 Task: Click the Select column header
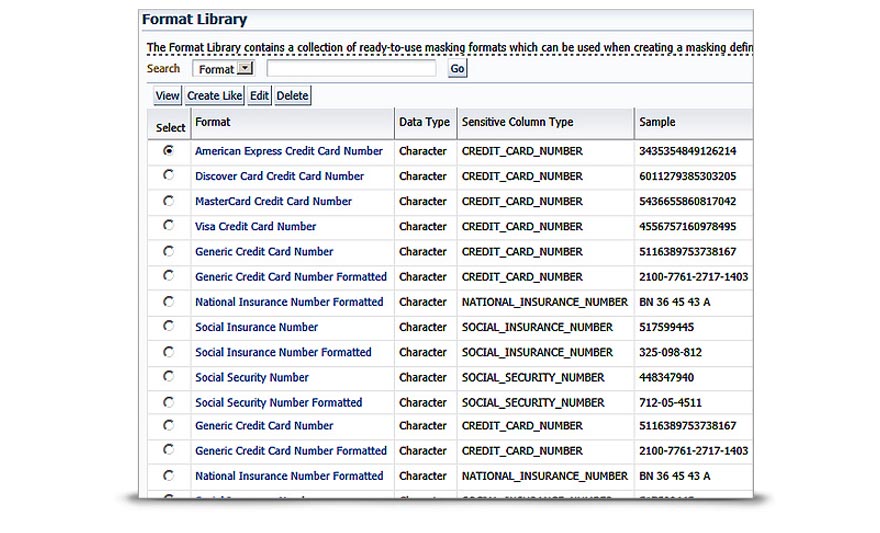(170, 128)
